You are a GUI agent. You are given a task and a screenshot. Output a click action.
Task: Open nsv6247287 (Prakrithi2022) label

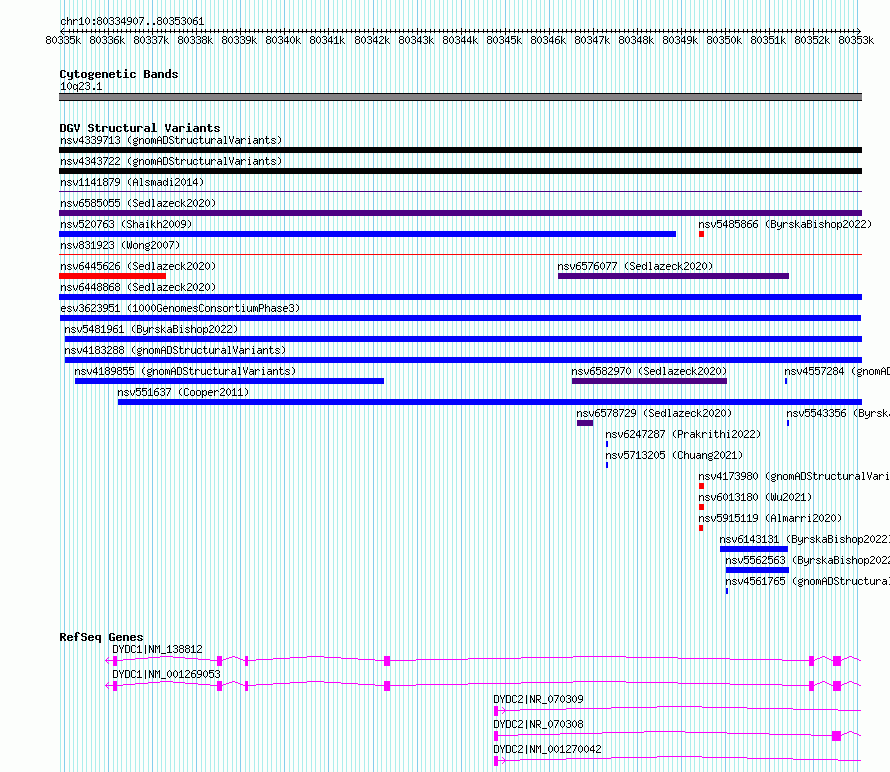[x=683, y=434]
